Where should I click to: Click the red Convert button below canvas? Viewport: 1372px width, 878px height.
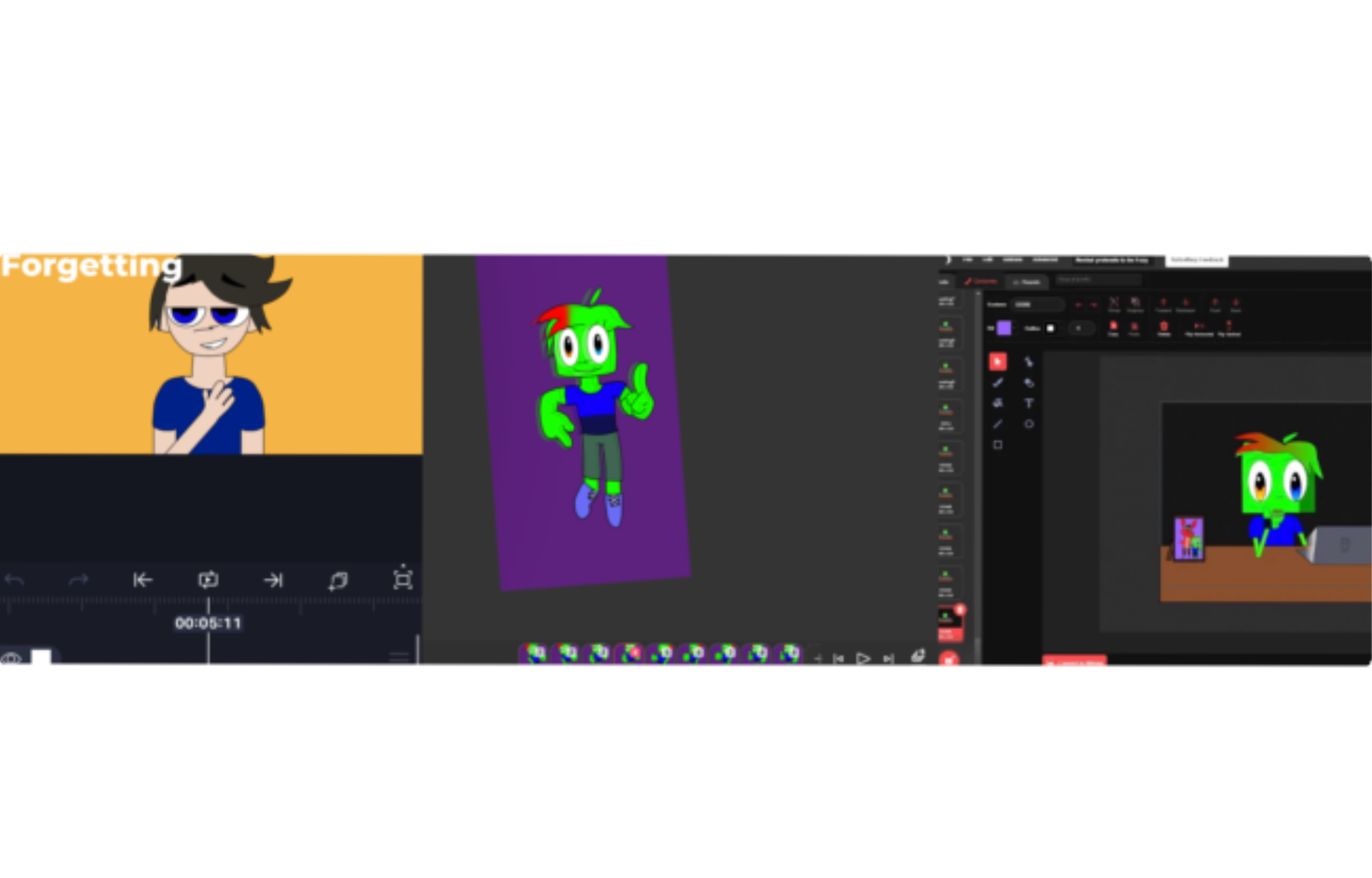click(x=1075, y=661)
